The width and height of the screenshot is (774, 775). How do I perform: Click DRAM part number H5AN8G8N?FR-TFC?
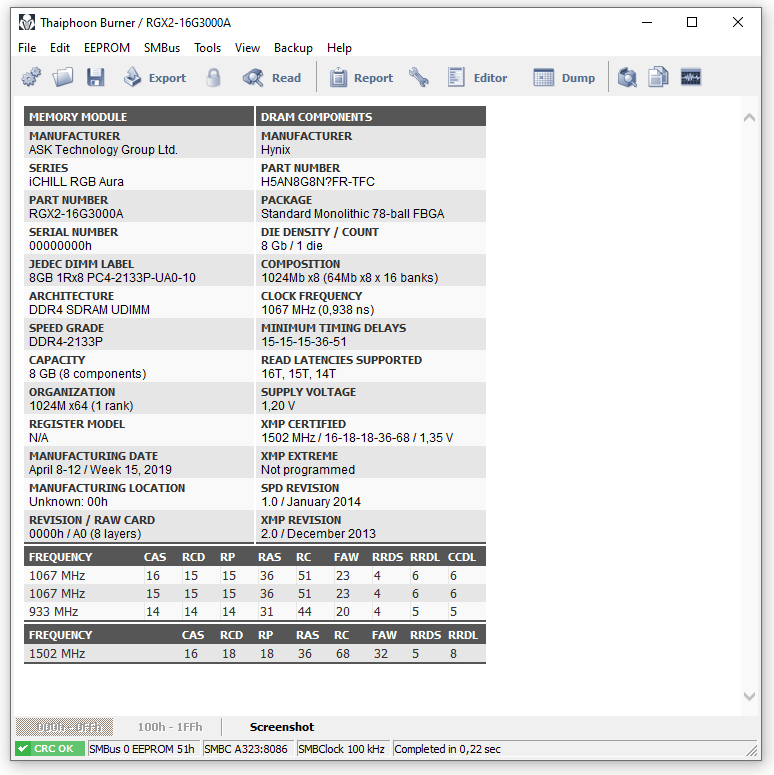click(x=318, y=182)
